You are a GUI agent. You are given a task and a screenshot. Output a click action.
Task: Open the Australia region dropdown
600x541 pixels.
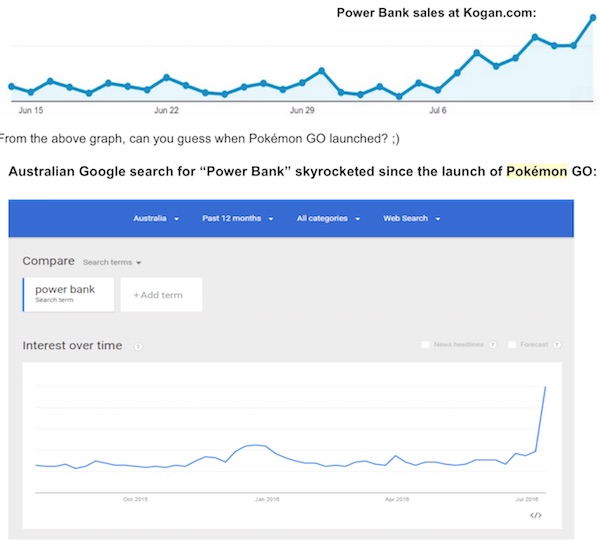pyautogui.click(x=155, y=218)
